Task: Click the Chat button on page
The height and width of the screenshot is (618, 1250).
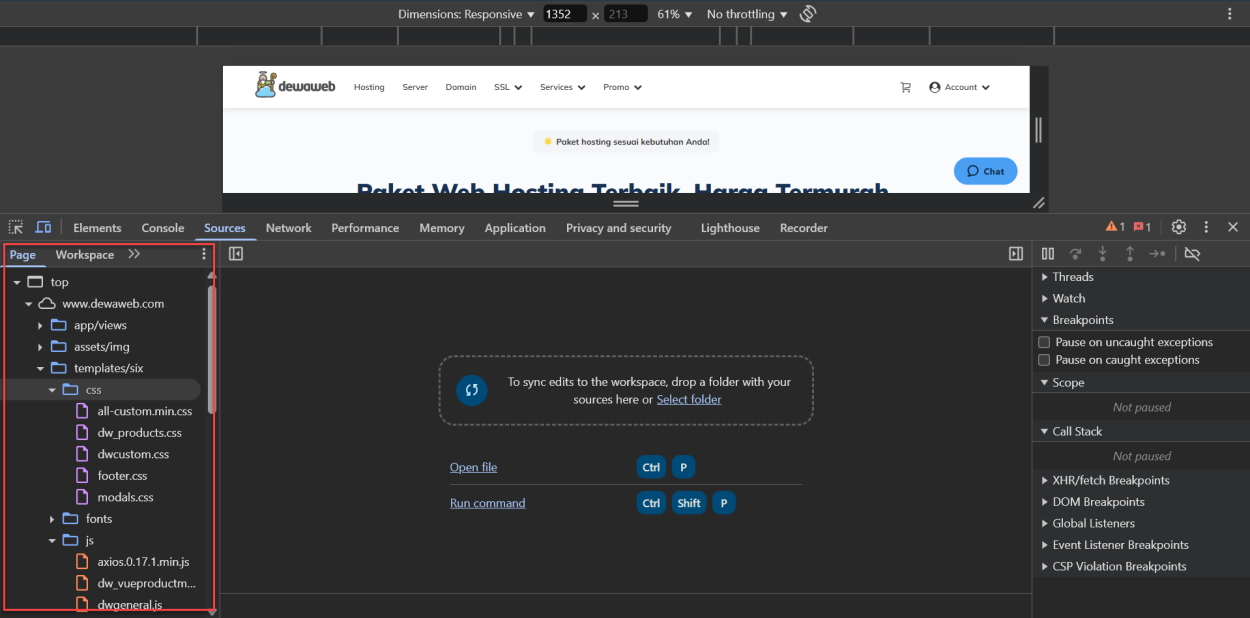Action: tap(985, 171)
